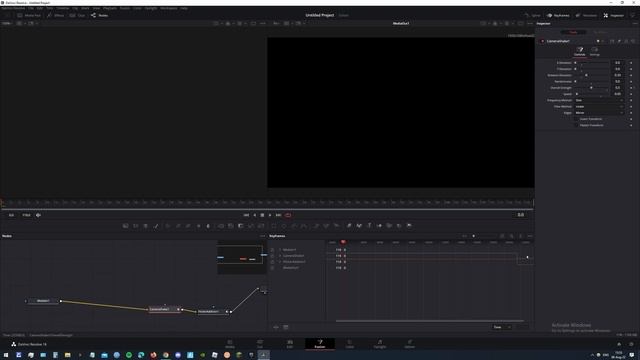
Task: Switch to the Color page tab
Action: point(350,344)
